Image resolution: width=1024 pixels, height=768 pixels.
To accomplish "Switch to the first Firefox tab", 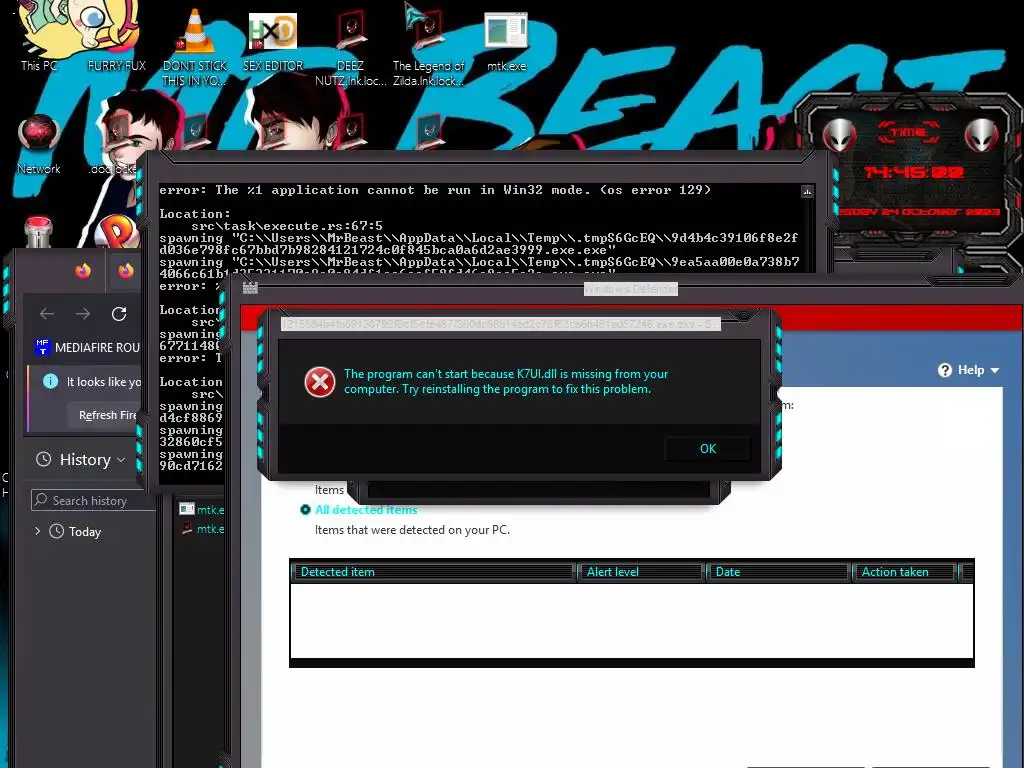I will click(x=83, y=270).
